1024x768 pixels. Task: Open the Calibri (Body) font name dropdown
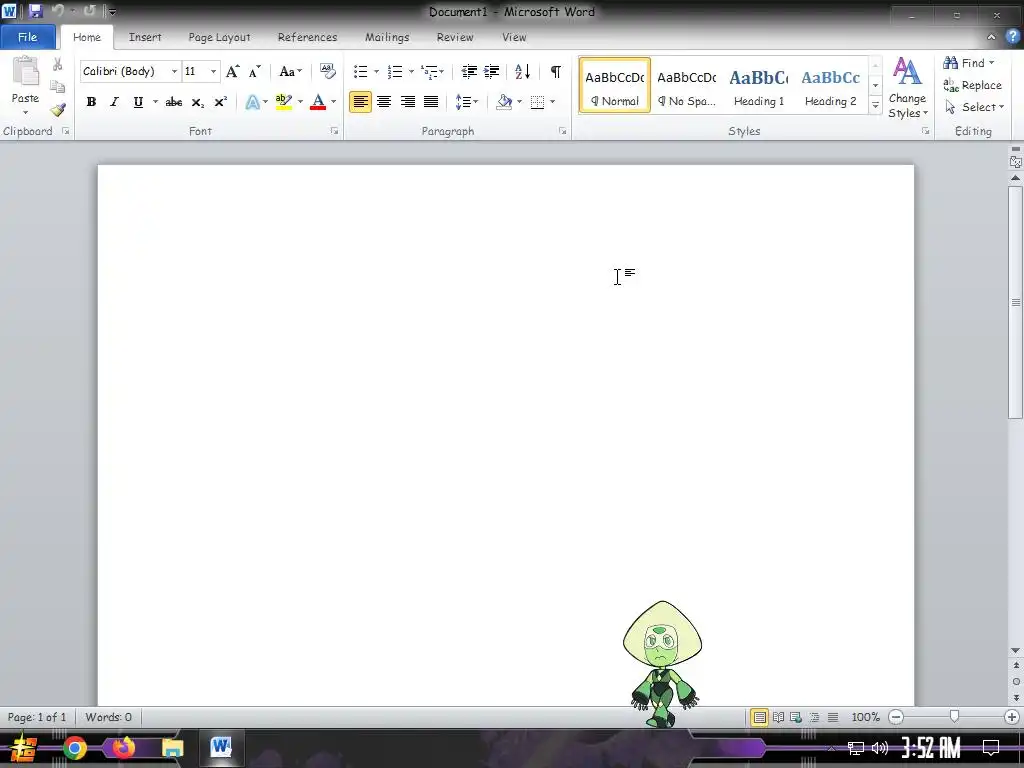174,71
